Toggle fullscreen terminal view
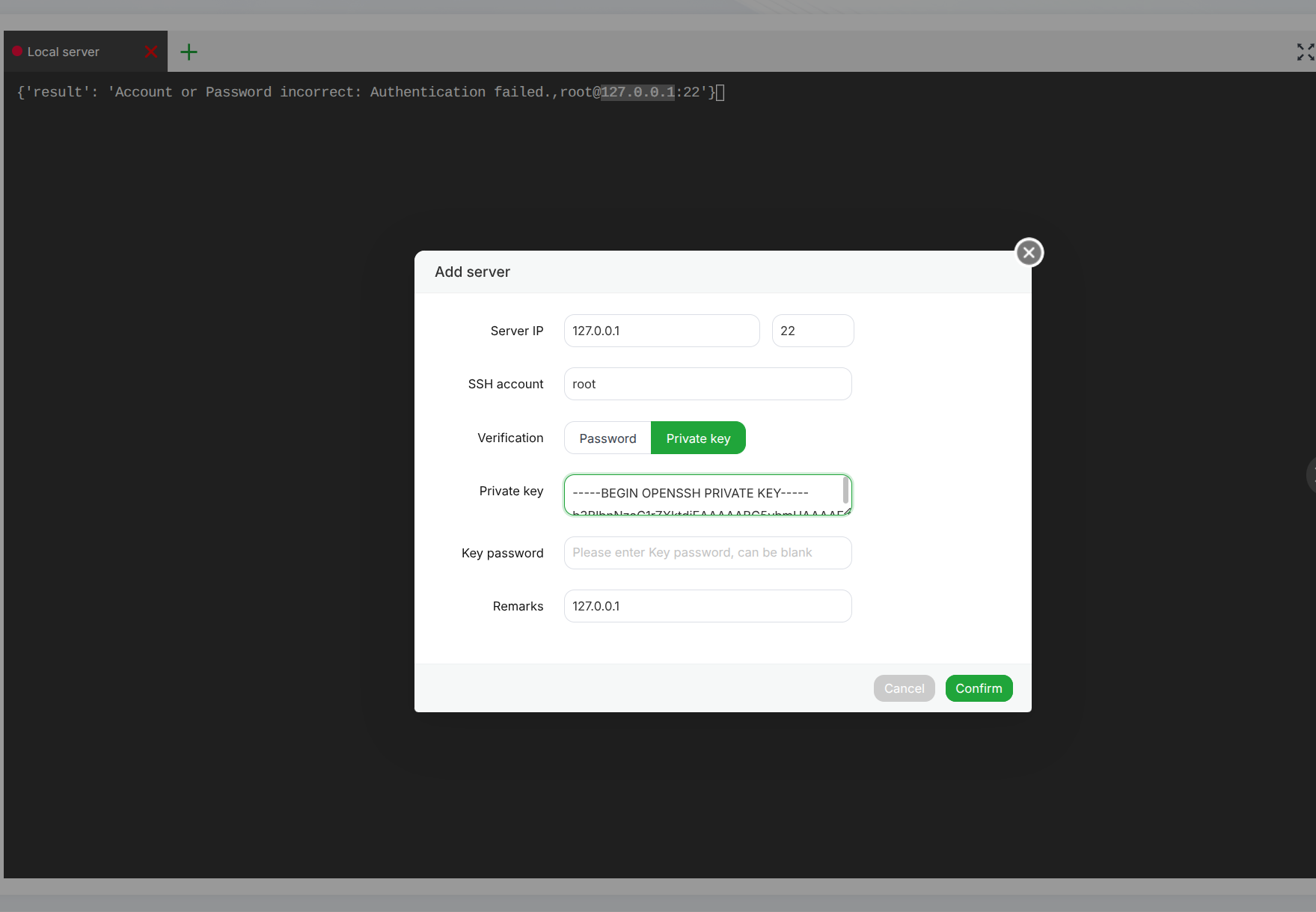Viewport: 1316px width, 912px height. [1306, 52]
